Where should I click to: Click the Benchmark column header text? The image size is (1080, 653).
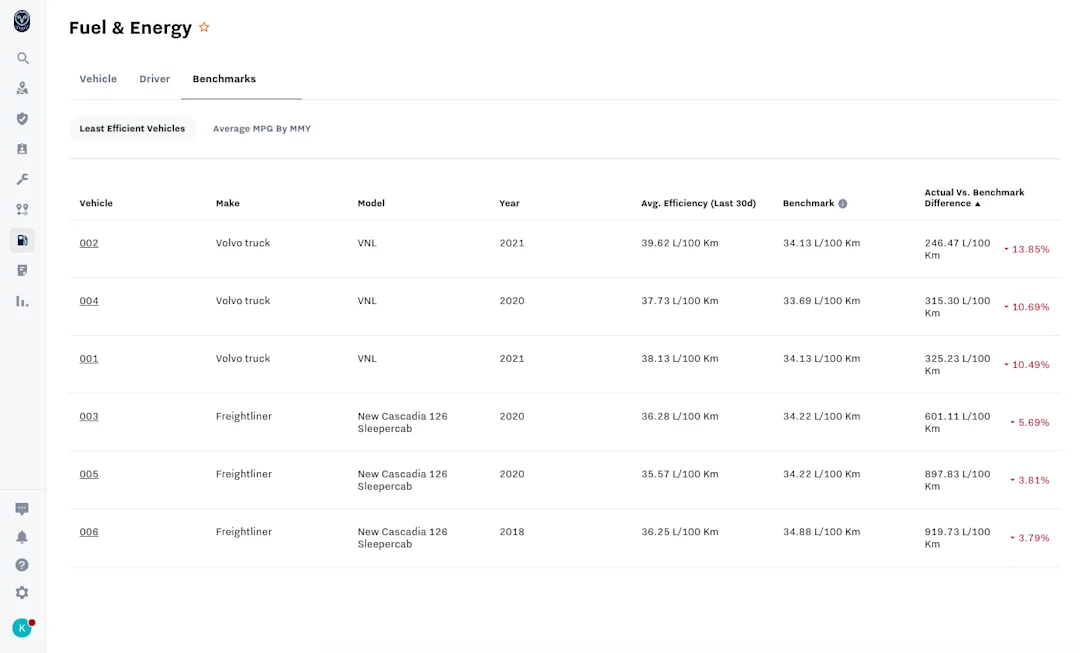coord(808,203)
